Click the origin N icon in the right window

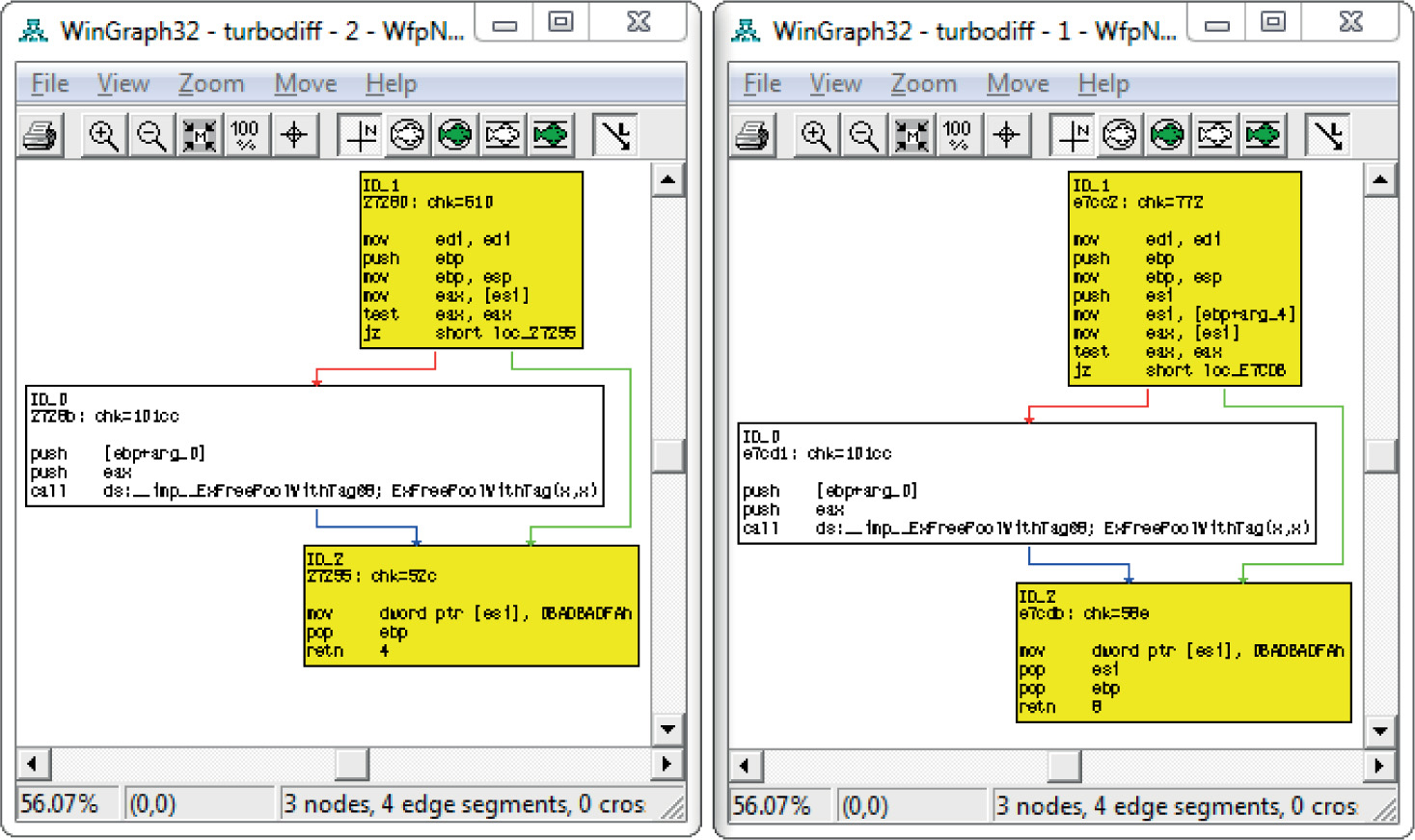1073,136
